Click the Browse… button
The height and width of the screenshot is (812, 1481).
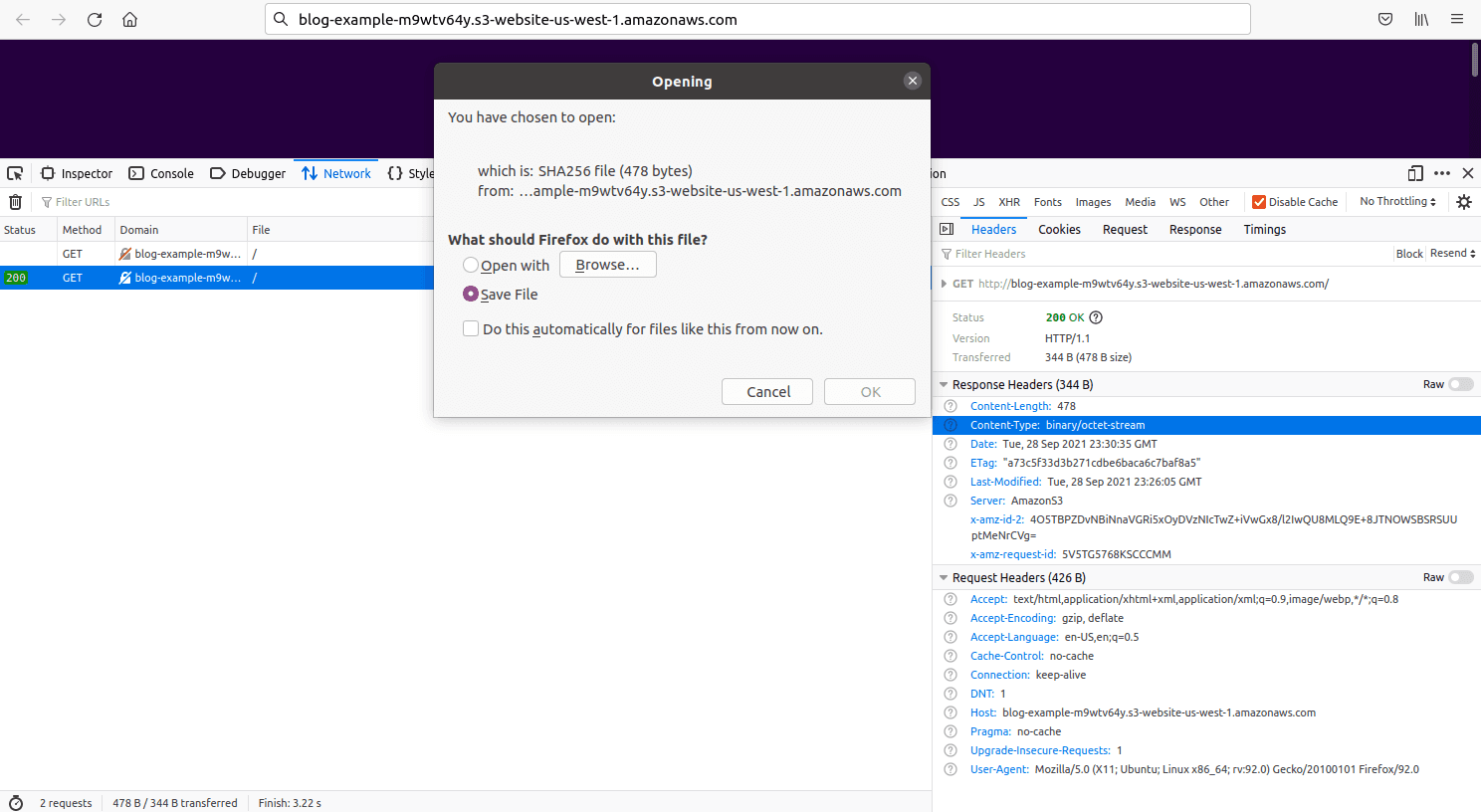coord(607,265)
